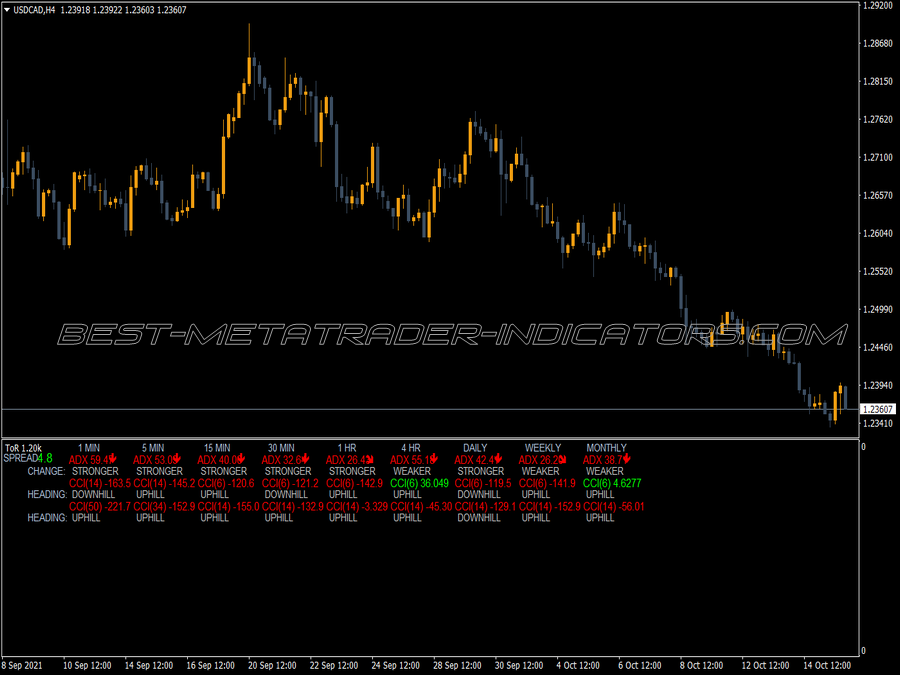This screenshot has width=900, height=675.
Task: Click the CCI(50) -221.7 value
Action: 100,507
